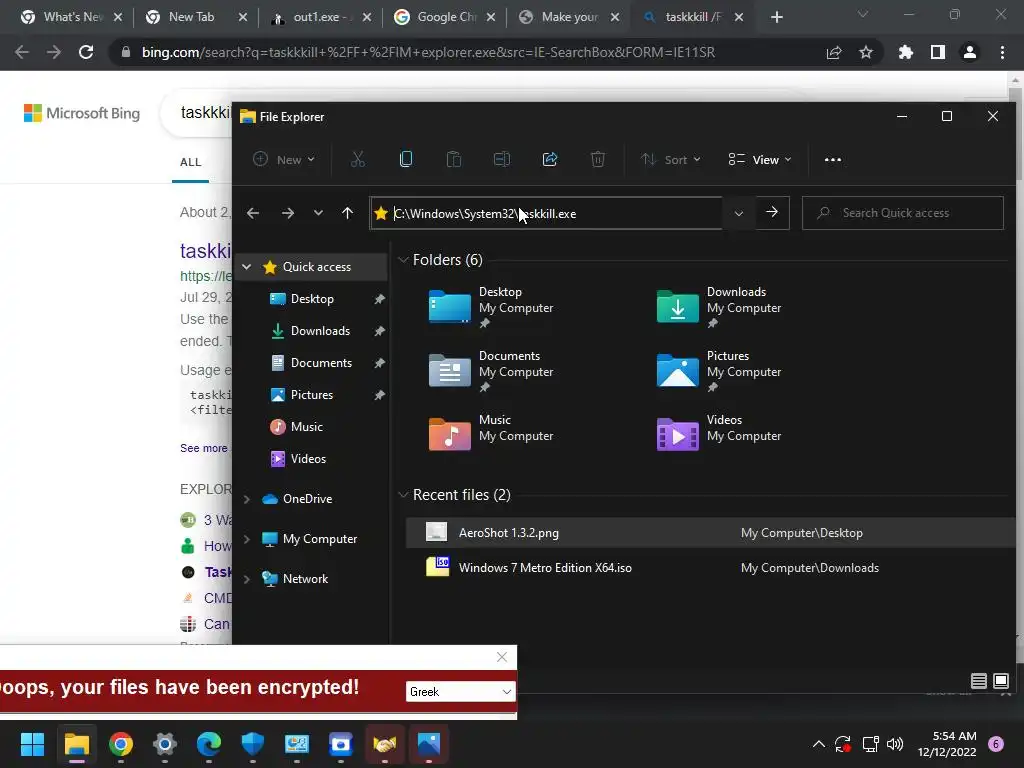Switch to the Make your Chrome tab
Image resolution: width=1024 pixels, height=768 pixels.
[568, 17]
